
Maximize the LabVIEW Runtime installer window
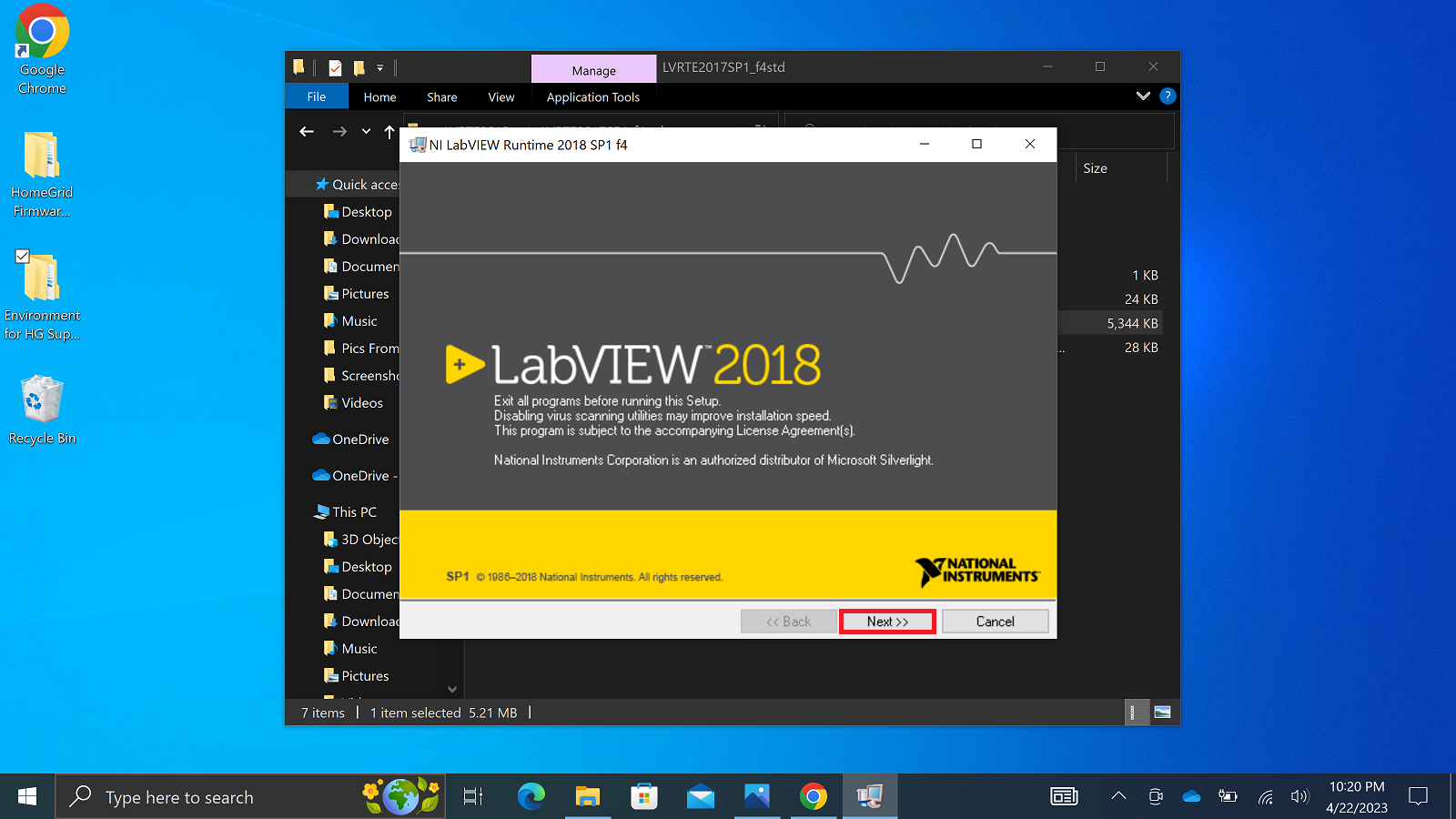pos(976,144)
